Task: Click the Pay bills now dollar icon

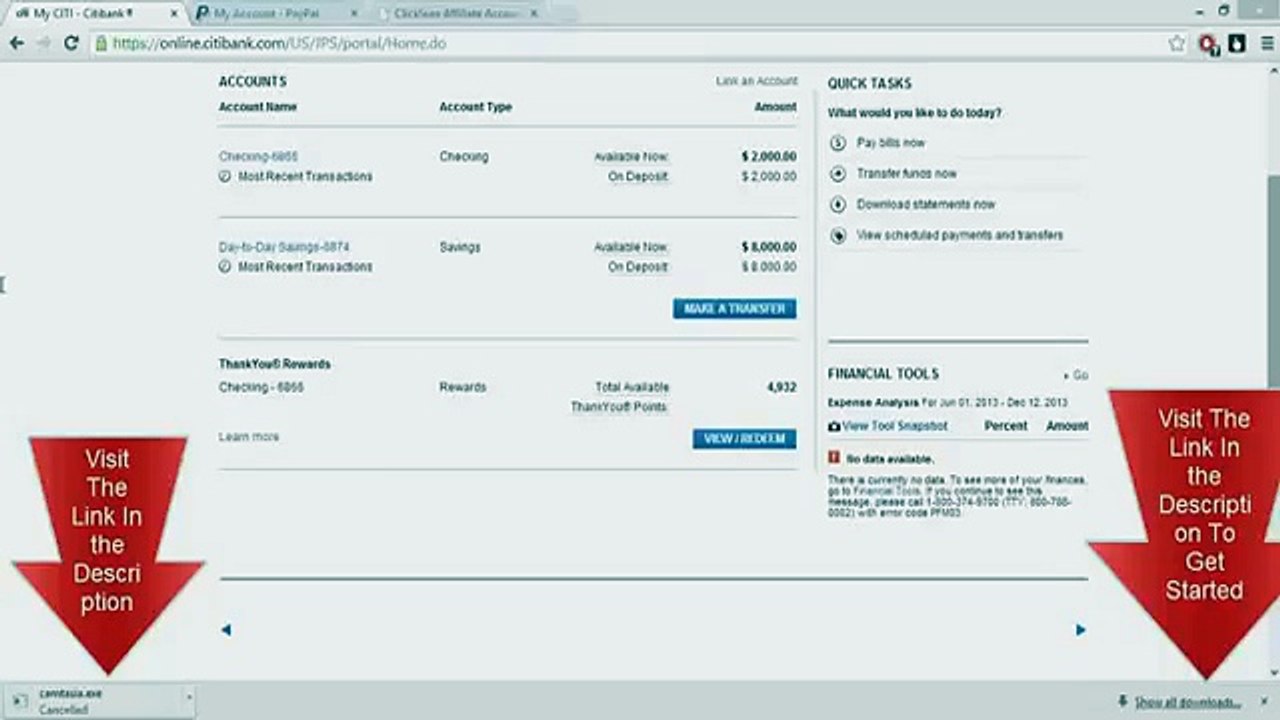Action: (x=838, y=143)
